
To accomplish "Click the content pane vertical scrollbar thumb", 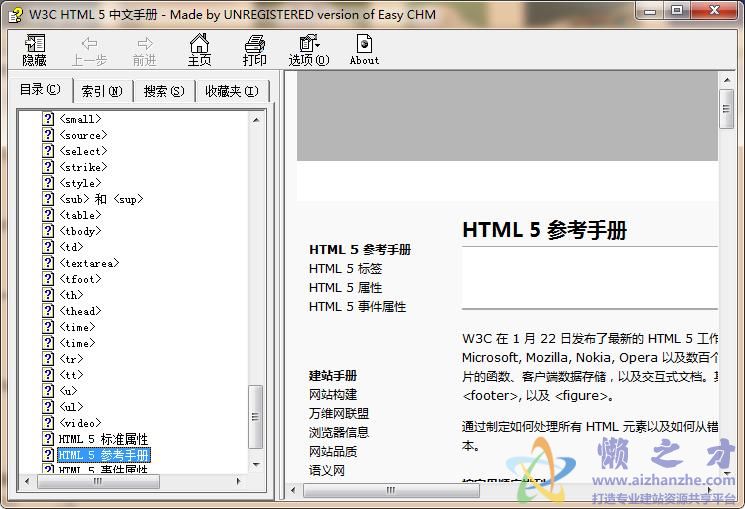I will (x=726, y=109).
